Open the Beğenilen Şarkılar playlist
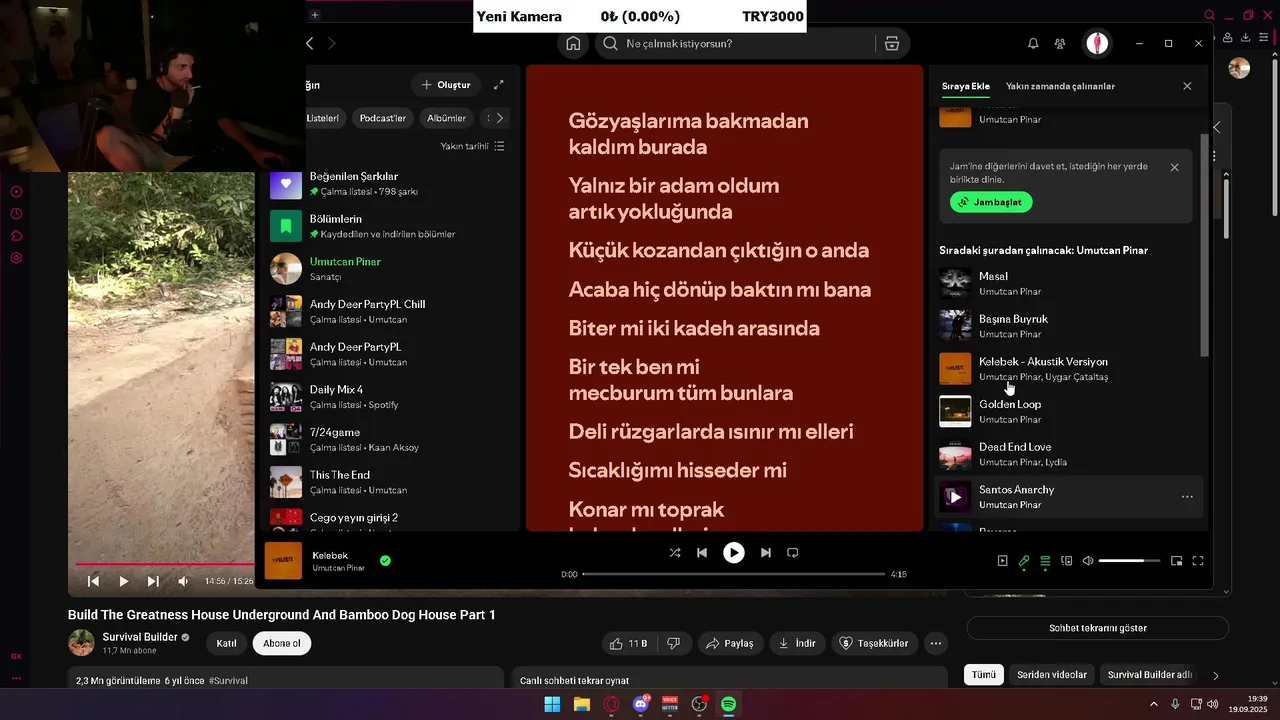 tap(390, 183)
